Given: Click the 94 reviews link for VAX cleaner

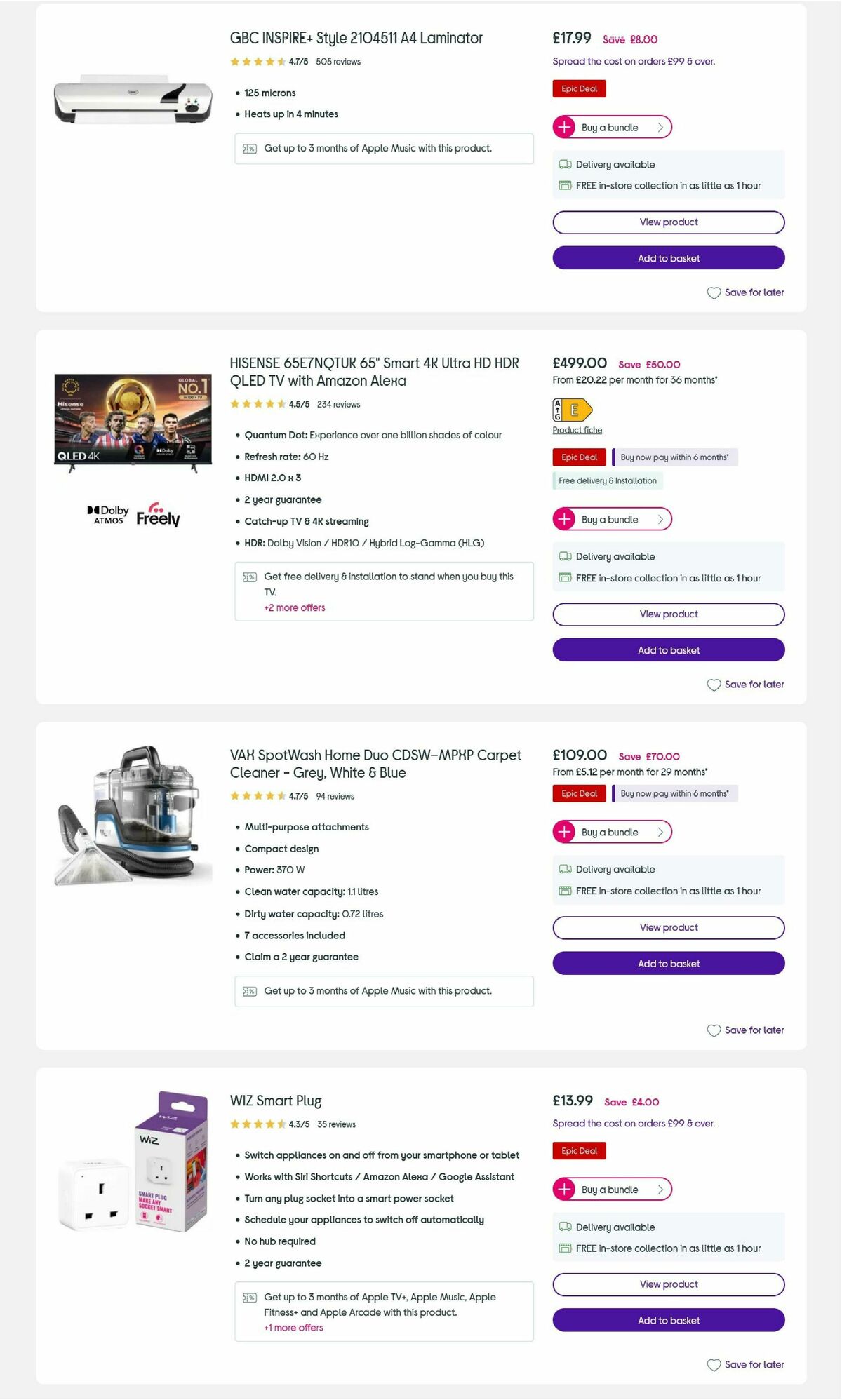Looking at the screenshot, I should [335, 796].
